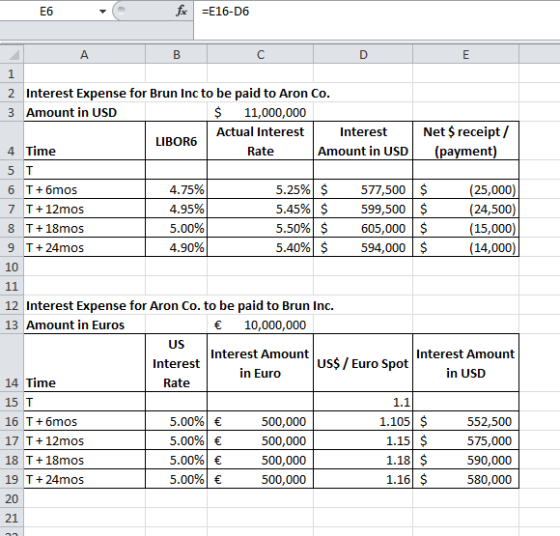Select row 1 header
The height and width of the screenshot is (536, 560).
pos(11,74)
